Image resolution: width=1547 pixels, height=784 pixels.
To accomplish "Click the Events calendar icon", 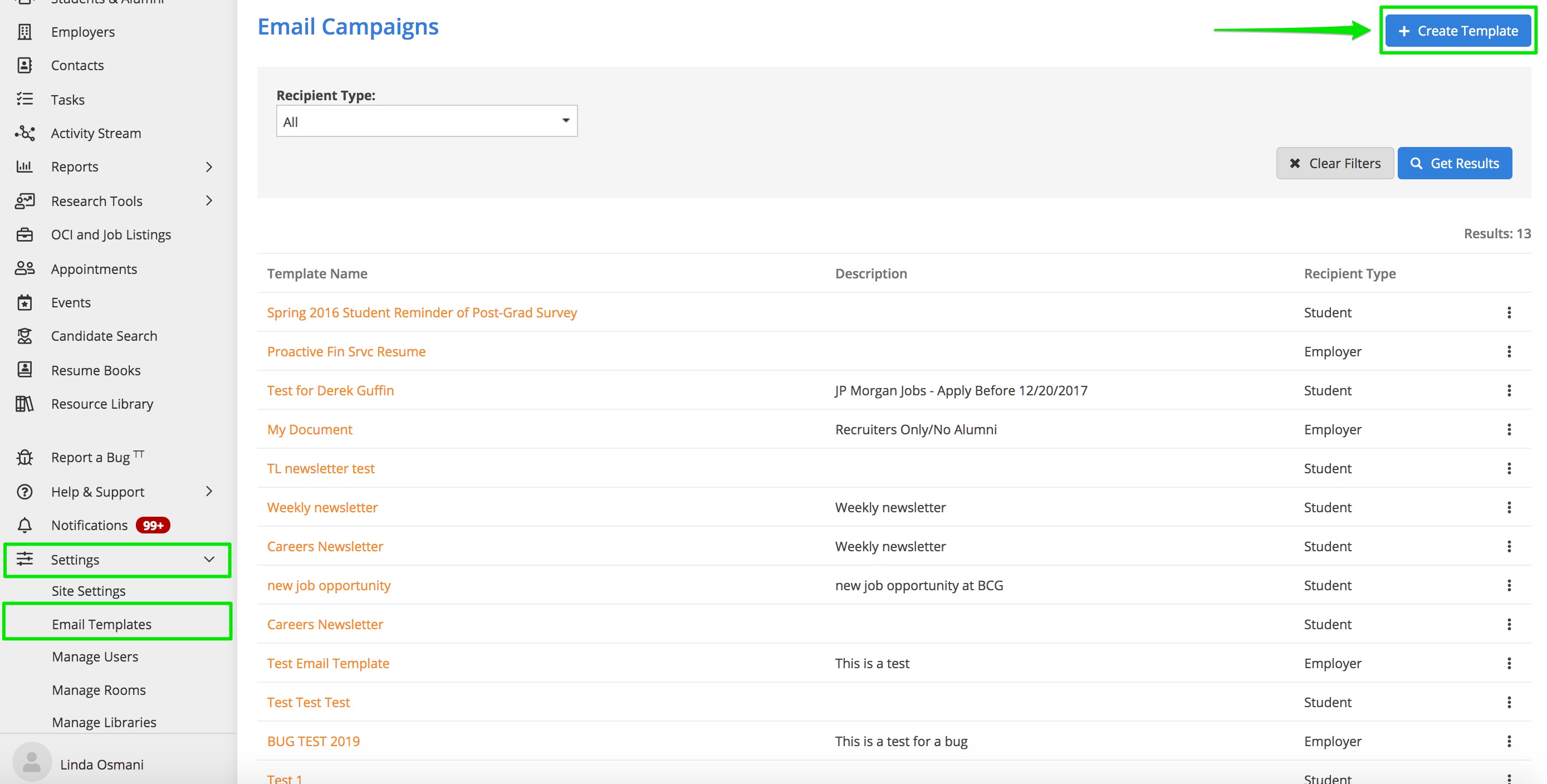I will (x=25, y=302).
